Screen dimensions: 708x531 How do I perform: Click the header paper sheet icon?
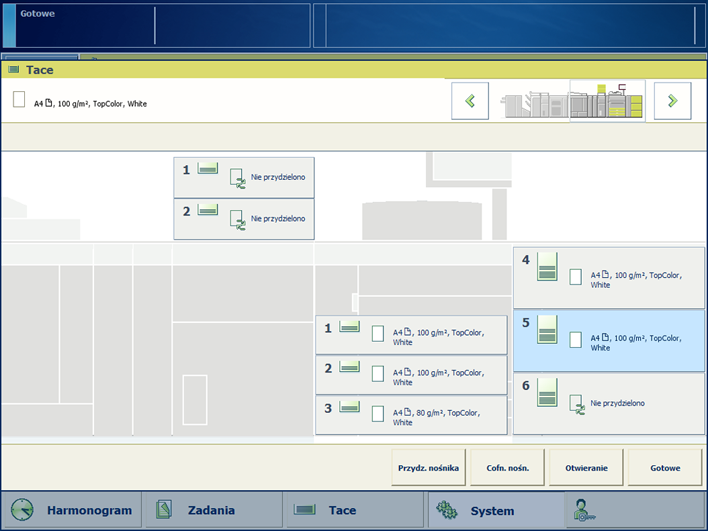[x=19, y=99]
